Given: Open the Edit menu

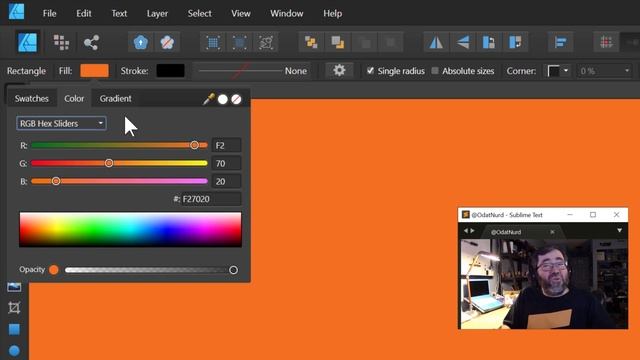Looking at the screenshot, I should pos(84,13).
